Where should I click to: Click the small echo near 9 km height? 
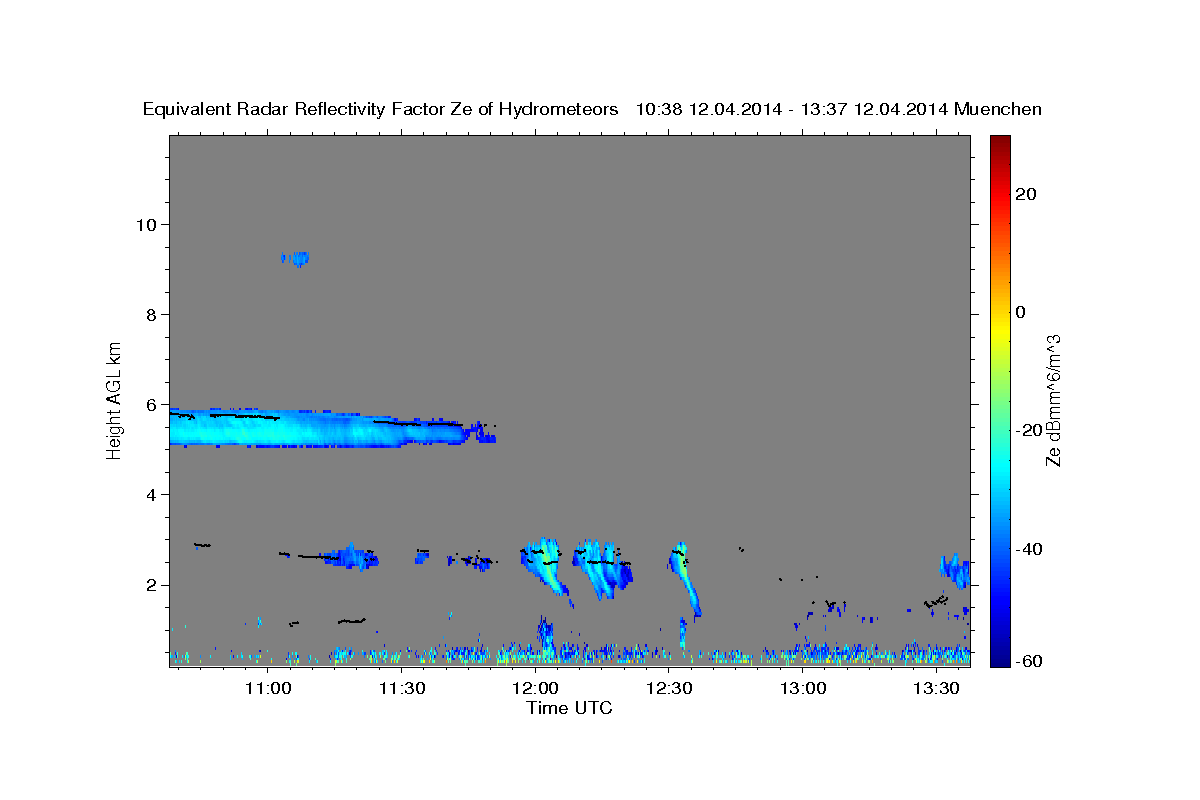pyautogui.click(x=296, y=258)
